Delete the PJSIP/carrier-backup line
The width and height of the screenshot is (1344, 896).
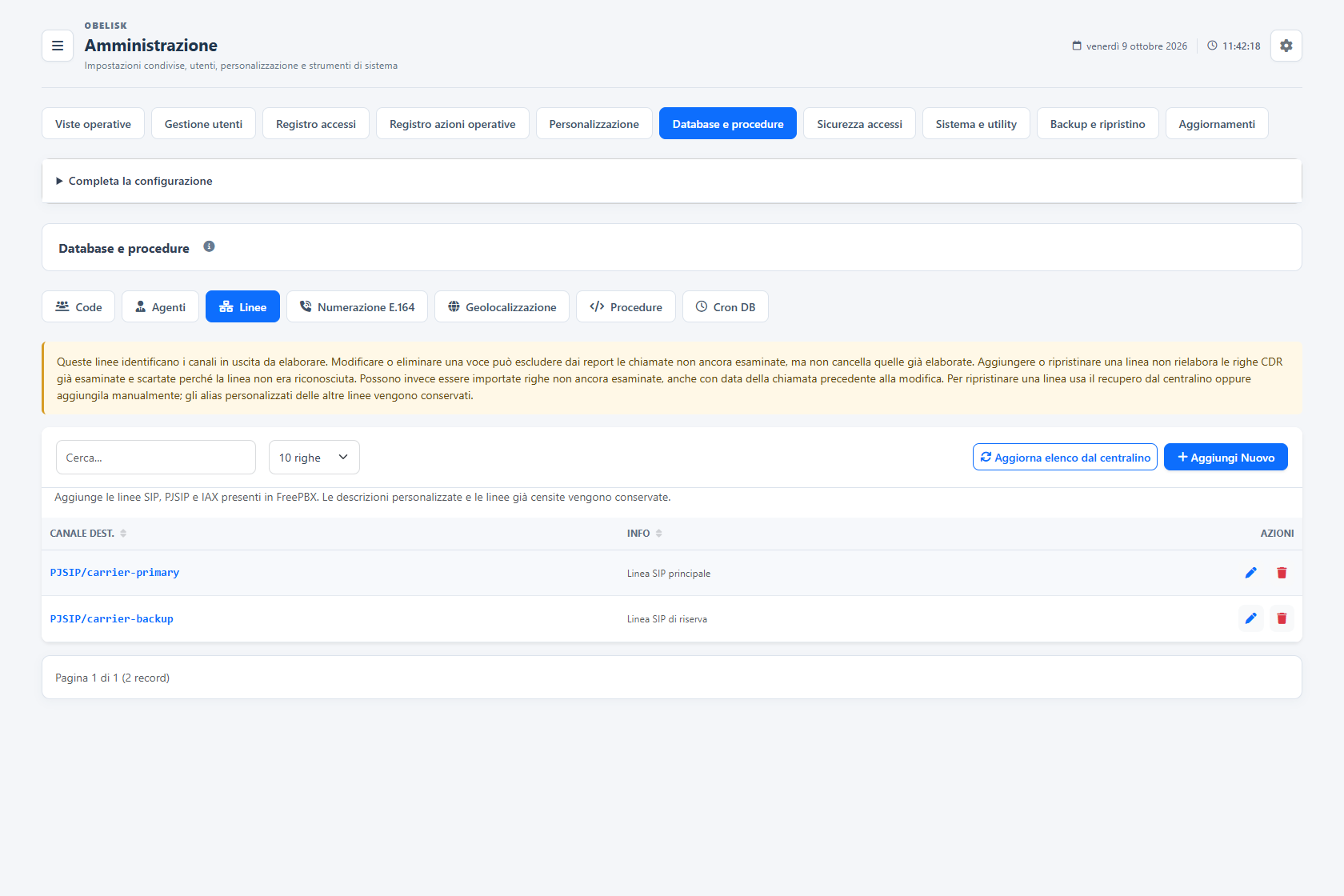pyautogui.click(x=1282, y=618)
